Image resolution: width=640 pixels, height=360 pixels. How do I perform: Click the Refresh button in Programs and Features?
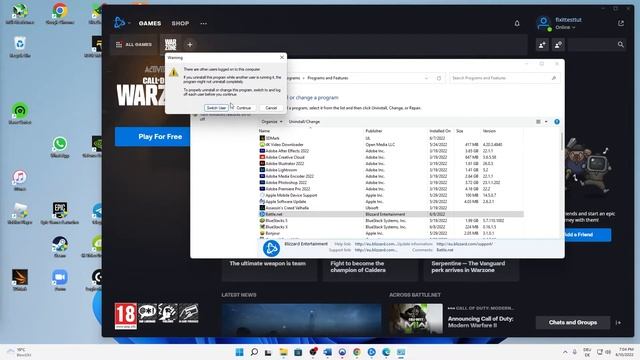click(x=439, y=78)
